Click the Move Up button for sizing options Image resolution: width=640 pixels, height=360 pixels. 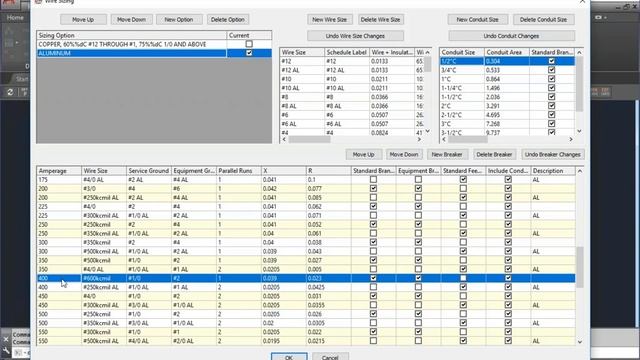pyautogui.click(x=83, y=20)
